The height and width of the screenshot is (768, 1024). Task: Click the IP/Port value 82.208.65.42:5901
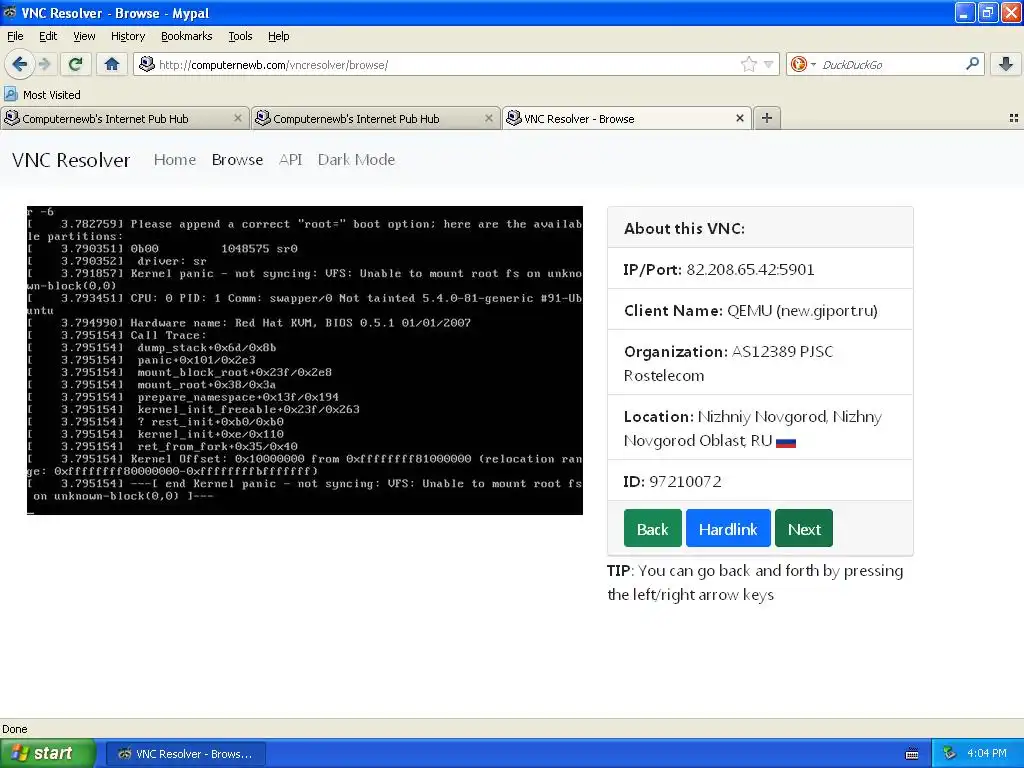tap(750, 270)
